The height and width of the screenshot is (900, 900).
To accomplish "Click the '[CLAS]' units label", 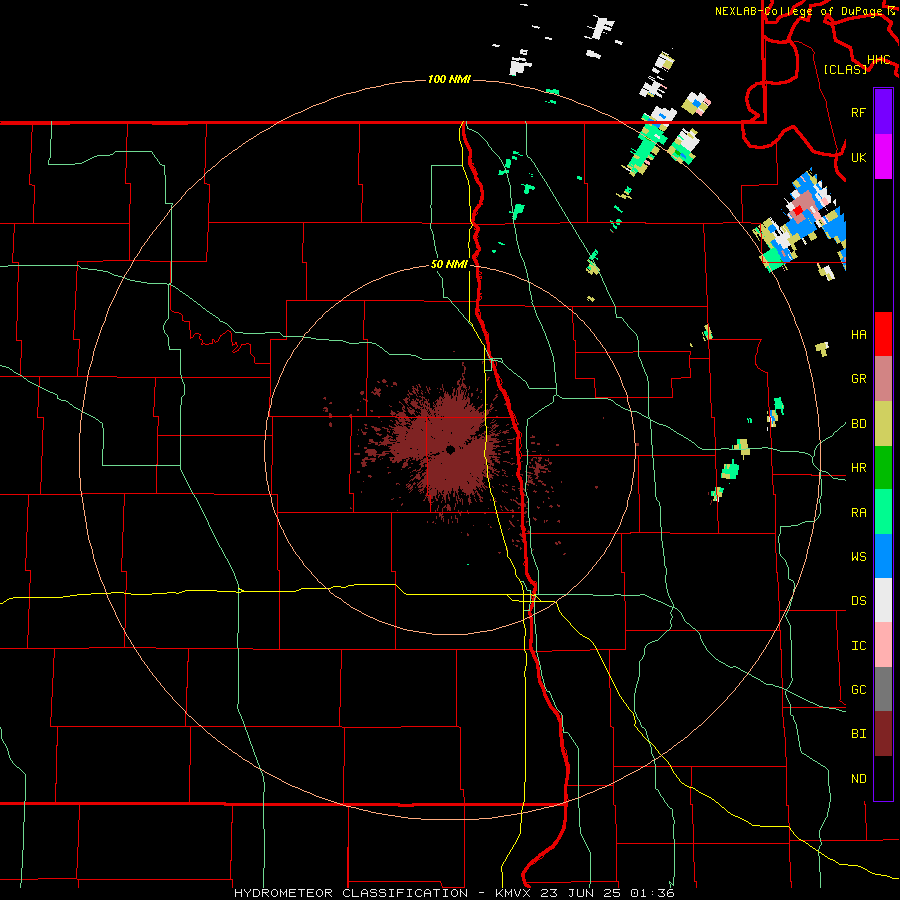I will (x=845, y=70).
